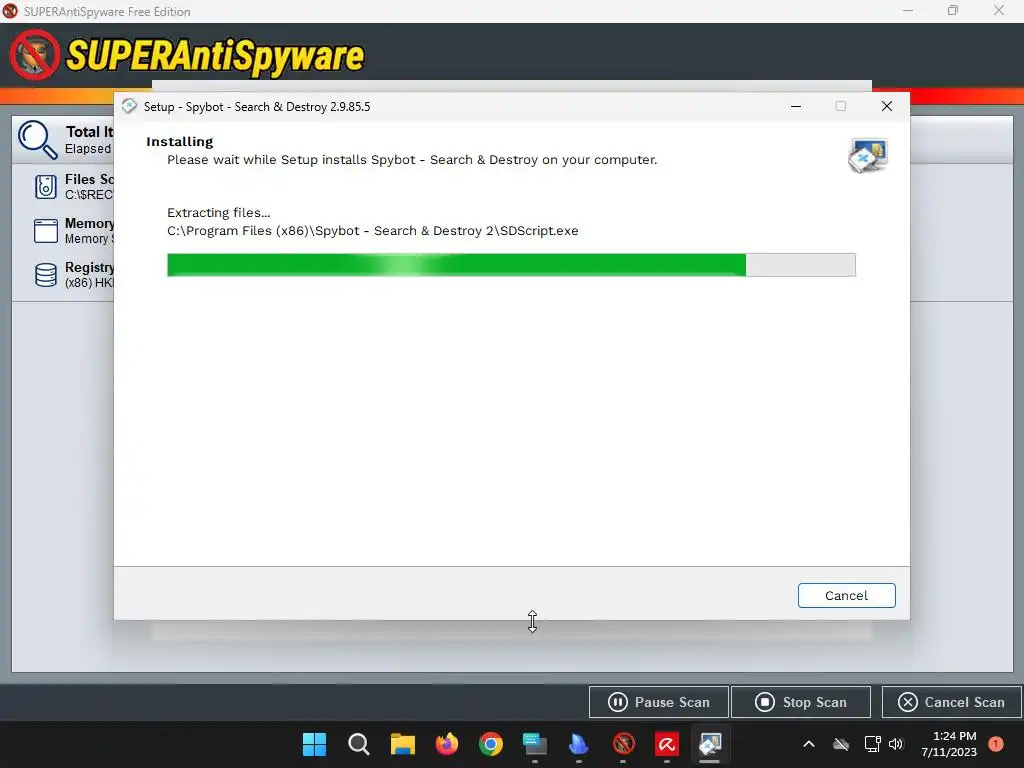Close the Spybot setup window
This screenshot has height=768, width=1024.
tap(886, 106)
